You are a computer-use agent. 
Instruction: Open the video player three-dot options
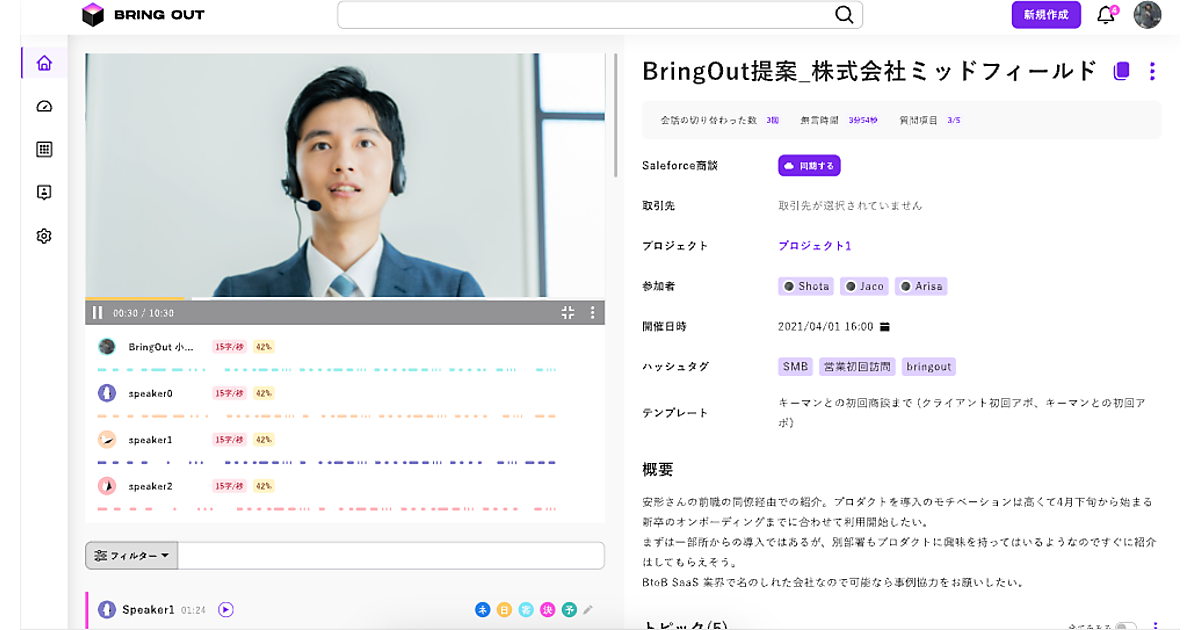pyautogui.click(x=592, y=313)
